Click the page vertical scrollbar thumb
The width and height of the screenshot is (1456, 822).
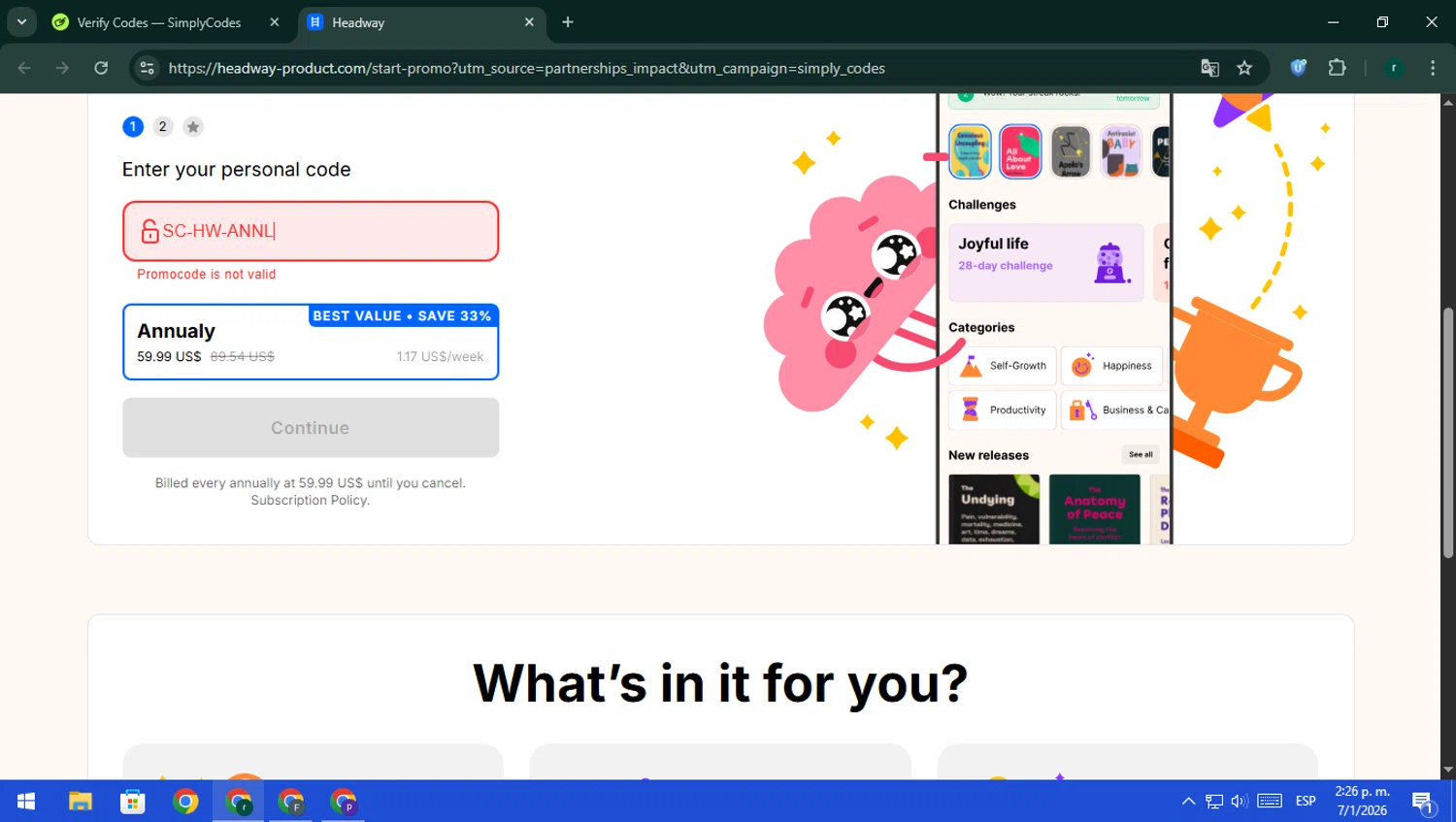point(1448,433)
